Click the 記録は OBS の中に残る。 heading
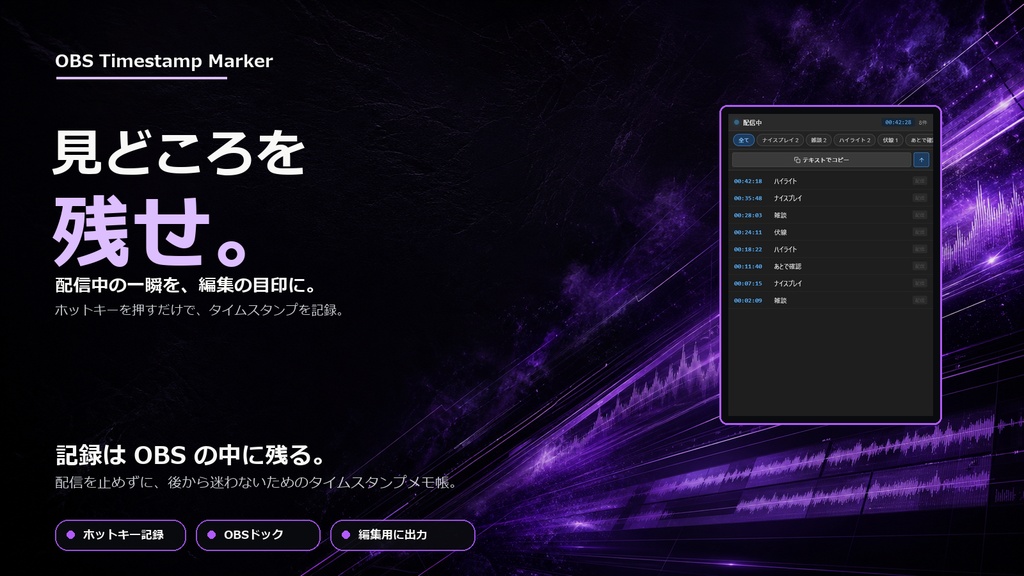This screenshot has height=576, width=1024. (x=191, y=455)
